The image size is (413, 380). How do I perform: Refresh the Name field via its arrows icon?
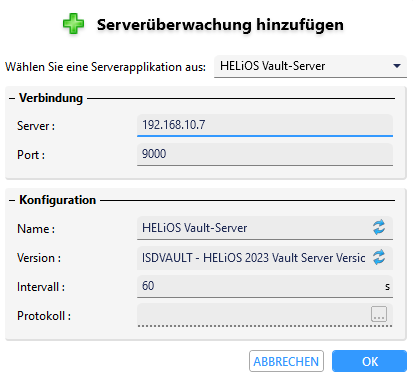point(379,228)
